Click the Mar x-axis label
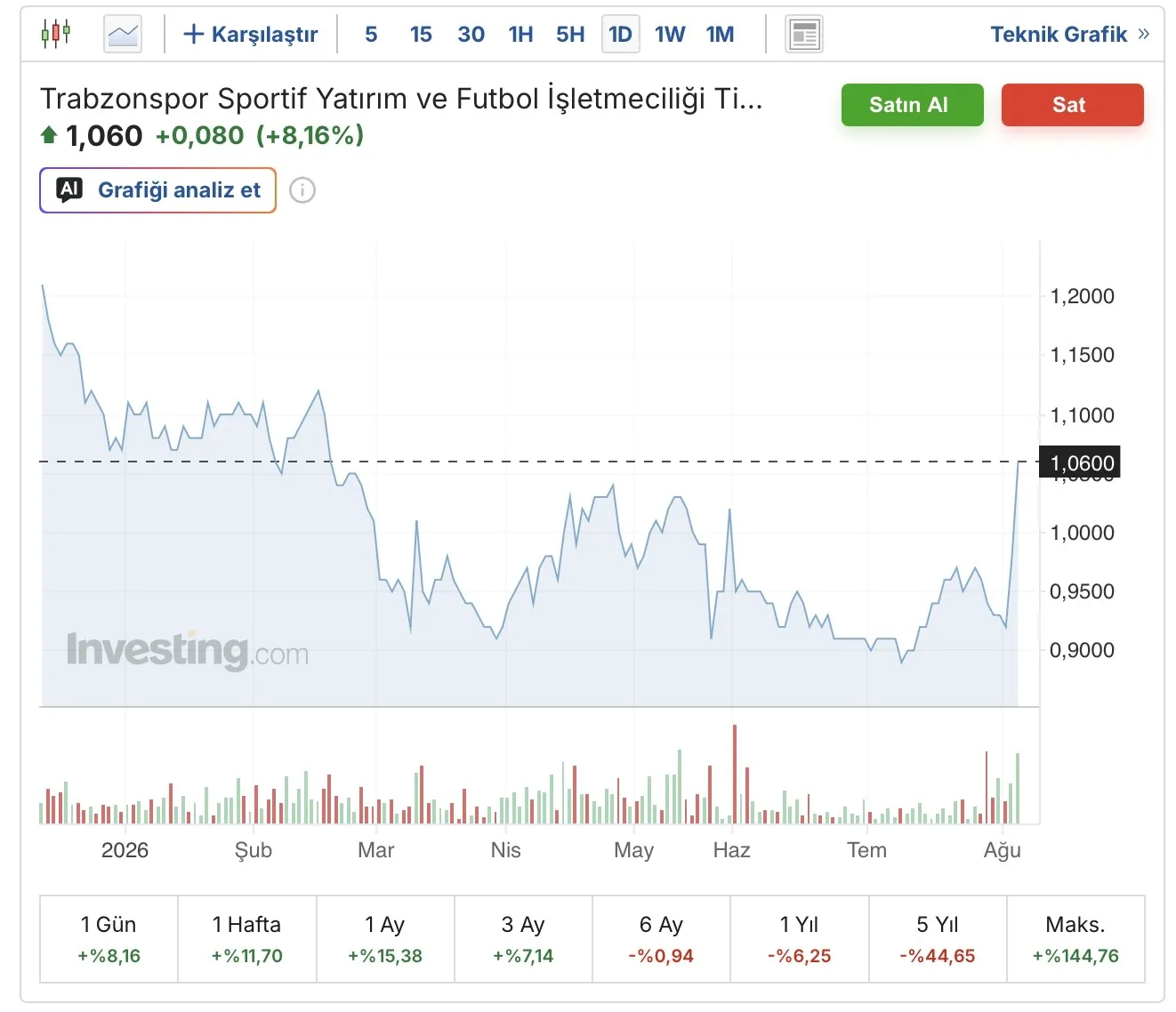 (375, 850)
